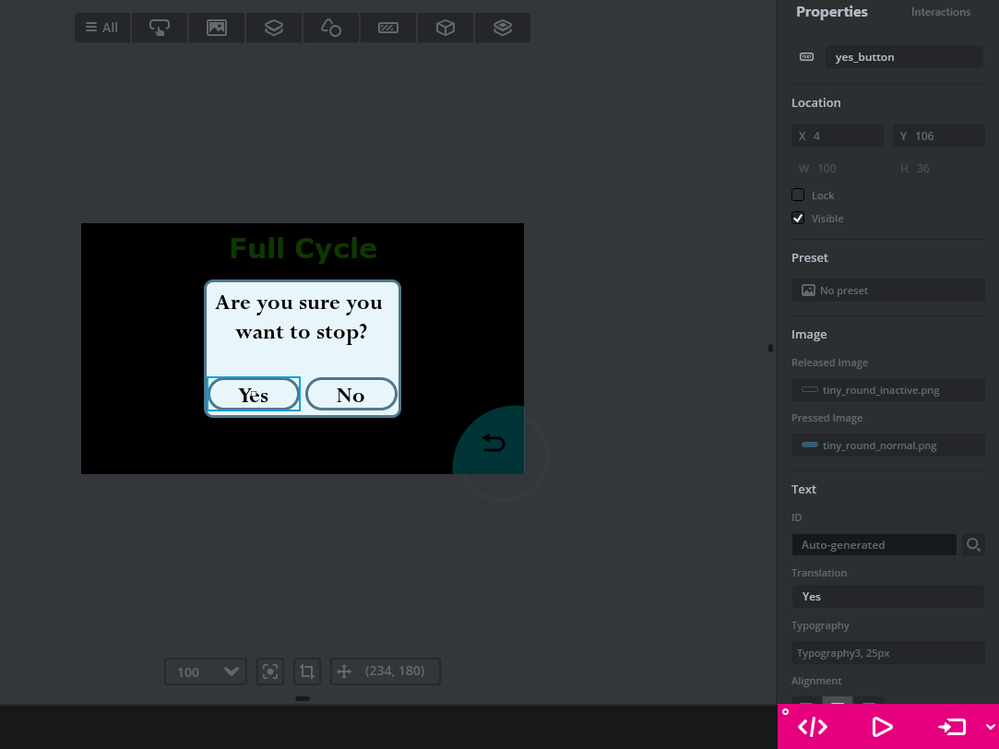Screen dimensions: 999x749
Task: Click the Text section heading
Action: (x=803, y=489)
